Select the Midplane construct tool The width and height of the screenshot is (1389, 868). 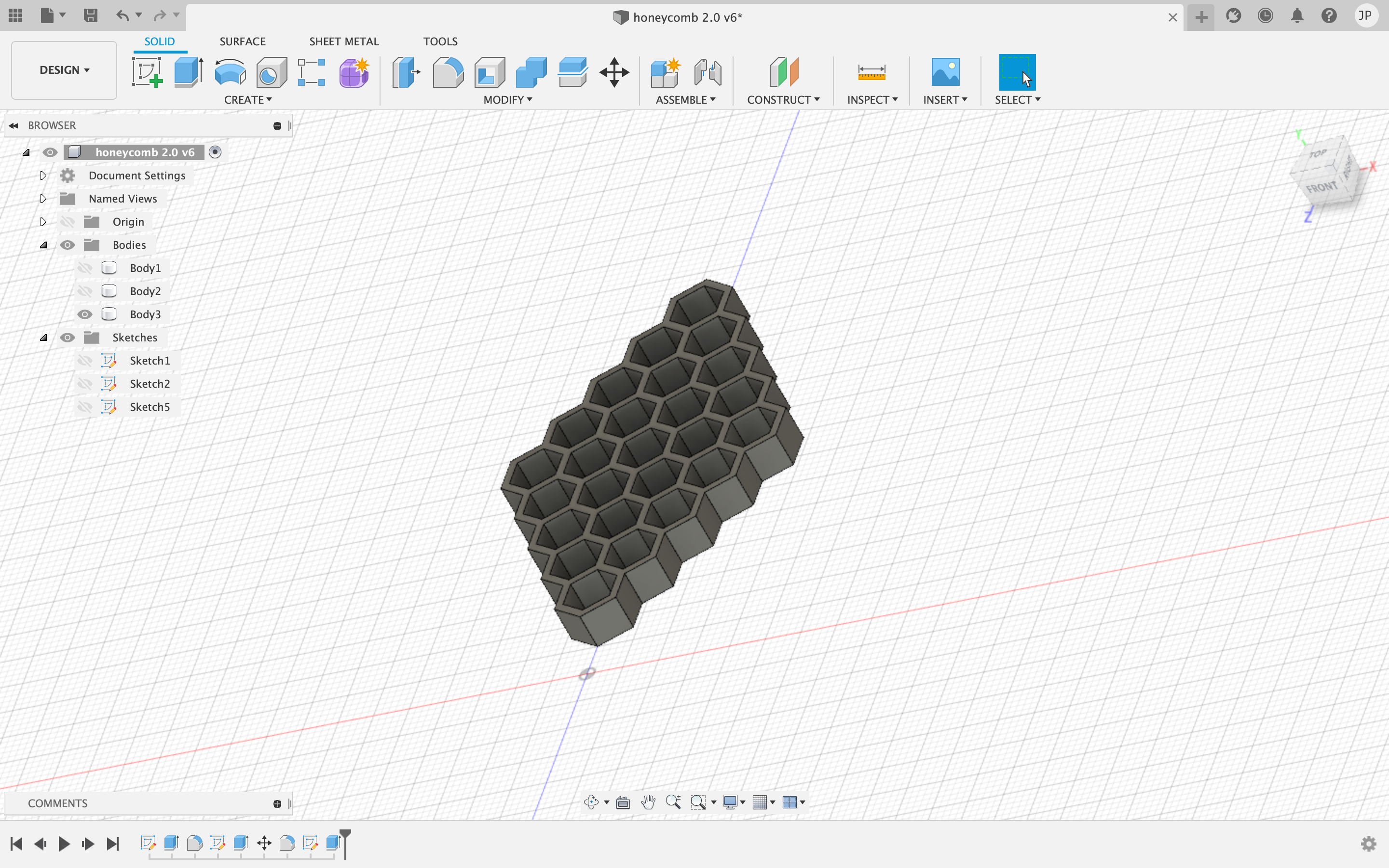click(x=783, y=72)
